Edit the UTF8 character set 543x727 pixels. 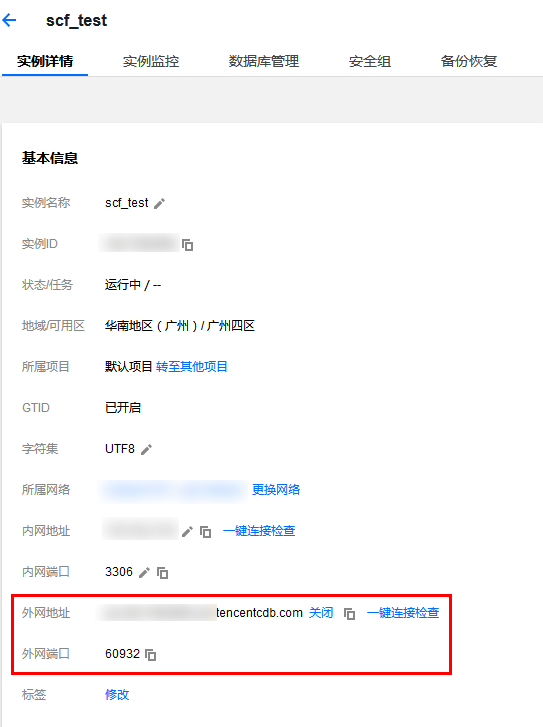(147, 449)
